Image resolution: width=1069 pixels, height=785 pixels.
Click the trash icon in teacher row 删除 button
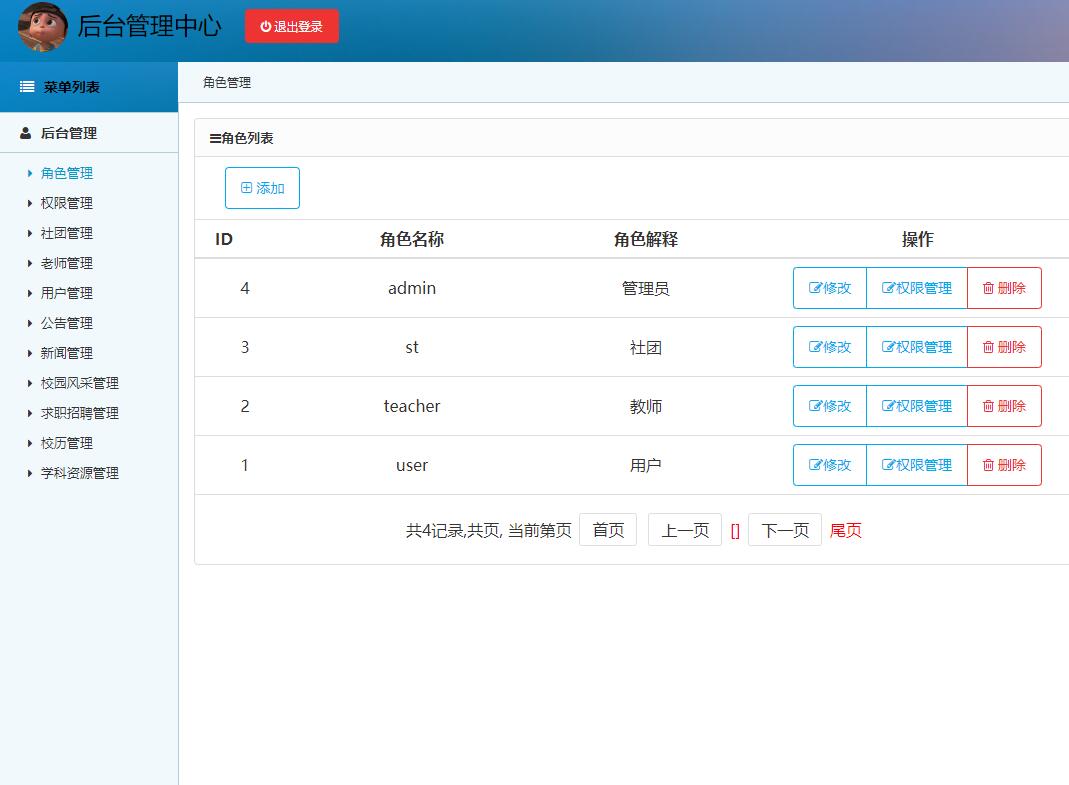click(x=989, y=406)
